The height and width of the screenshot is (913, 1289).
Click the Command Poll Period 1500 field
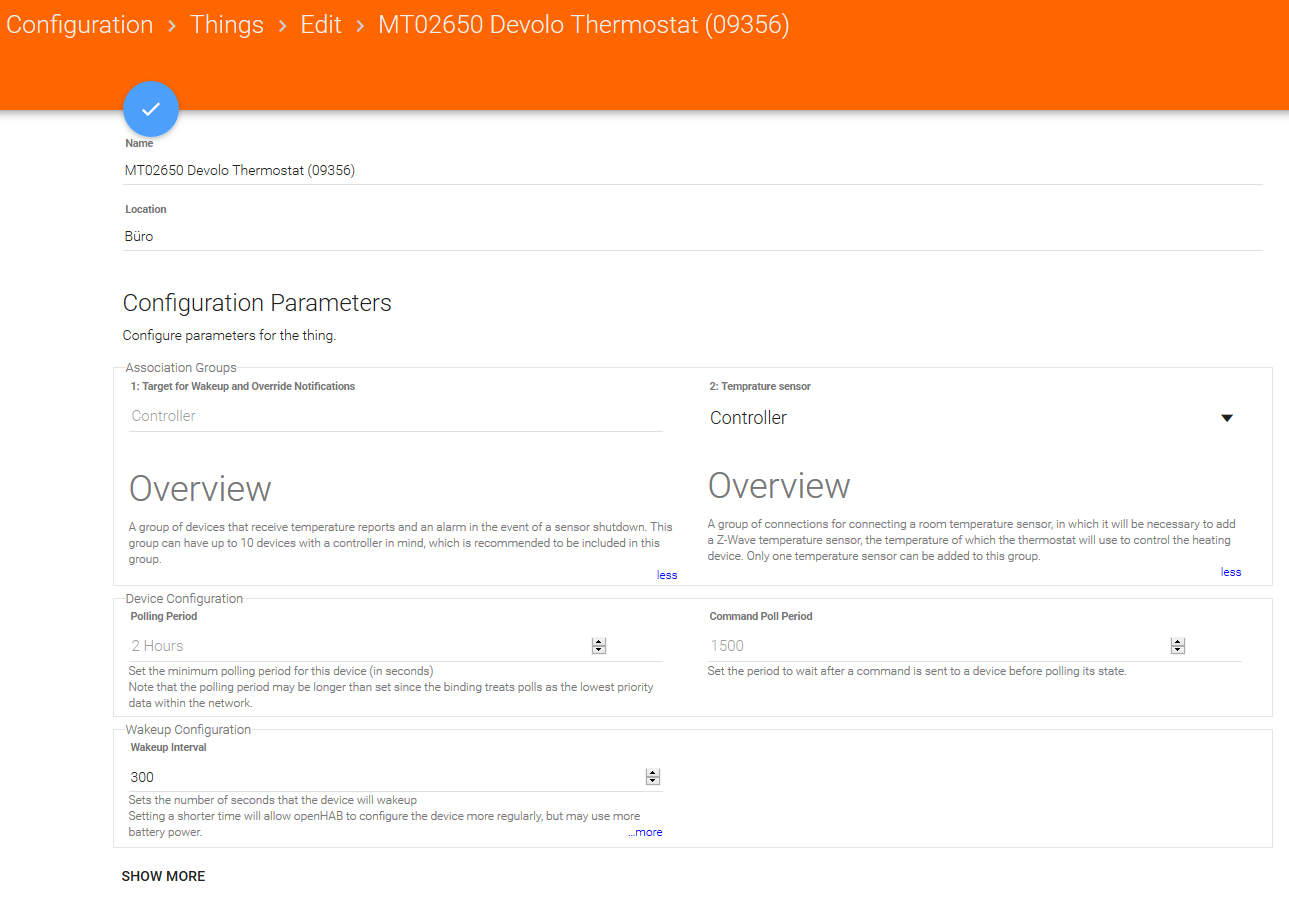coord(935,646)
